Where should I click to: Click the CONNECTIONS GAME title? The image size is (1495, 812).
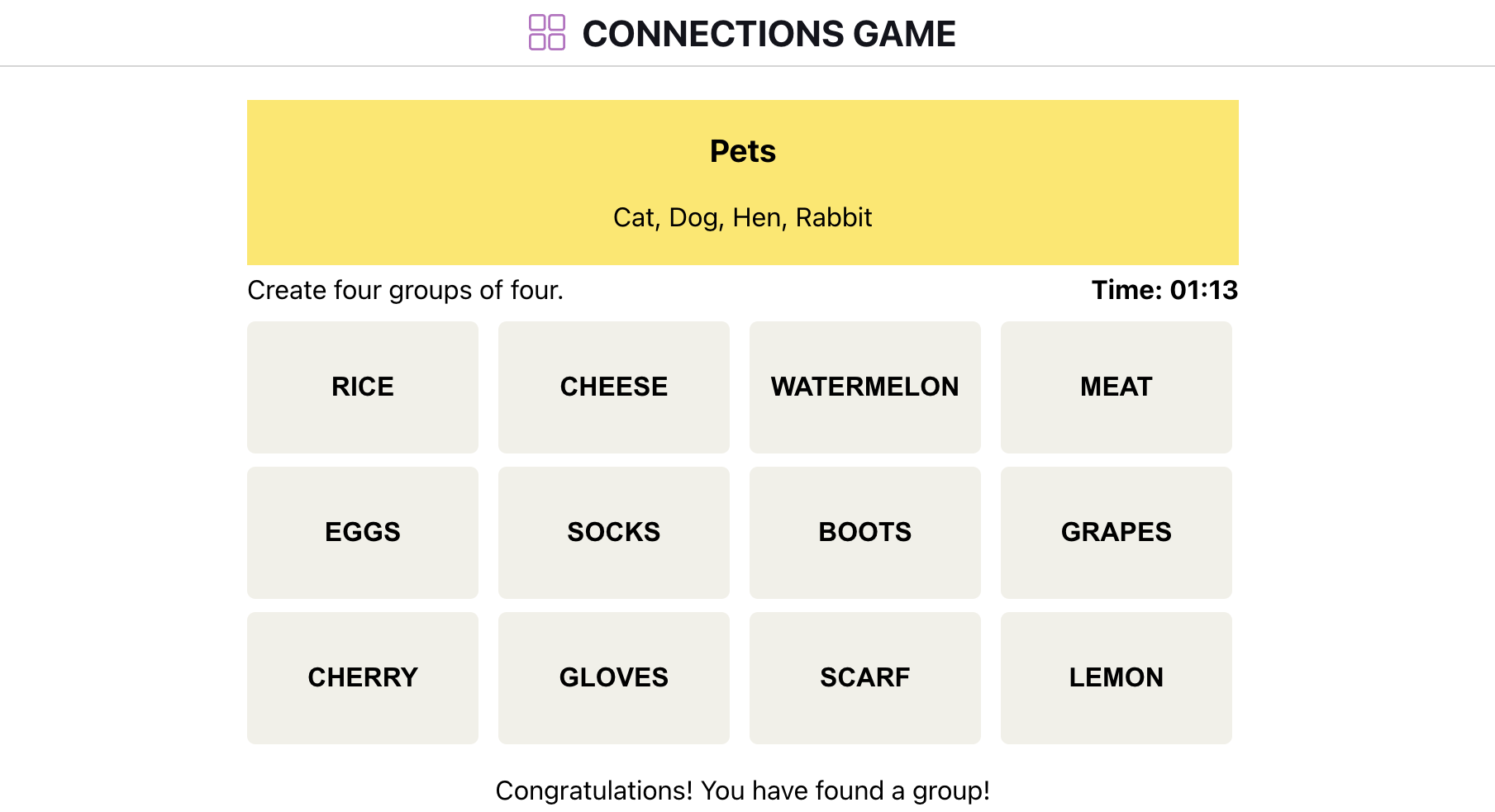point(769,34)
